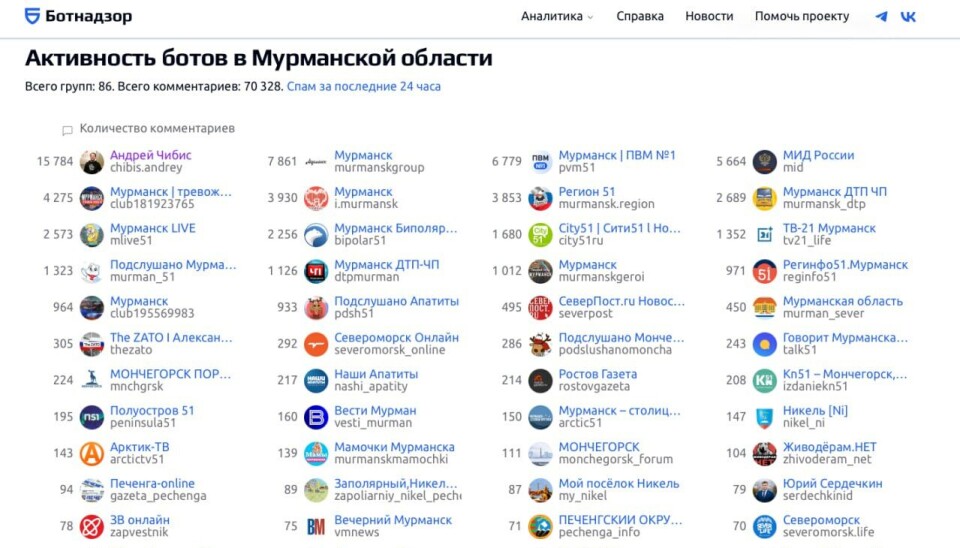This screenshot has height=548, width=960.
Task: Click the Арктик-ТВ orange avatar icon
Action: point(92,454)
